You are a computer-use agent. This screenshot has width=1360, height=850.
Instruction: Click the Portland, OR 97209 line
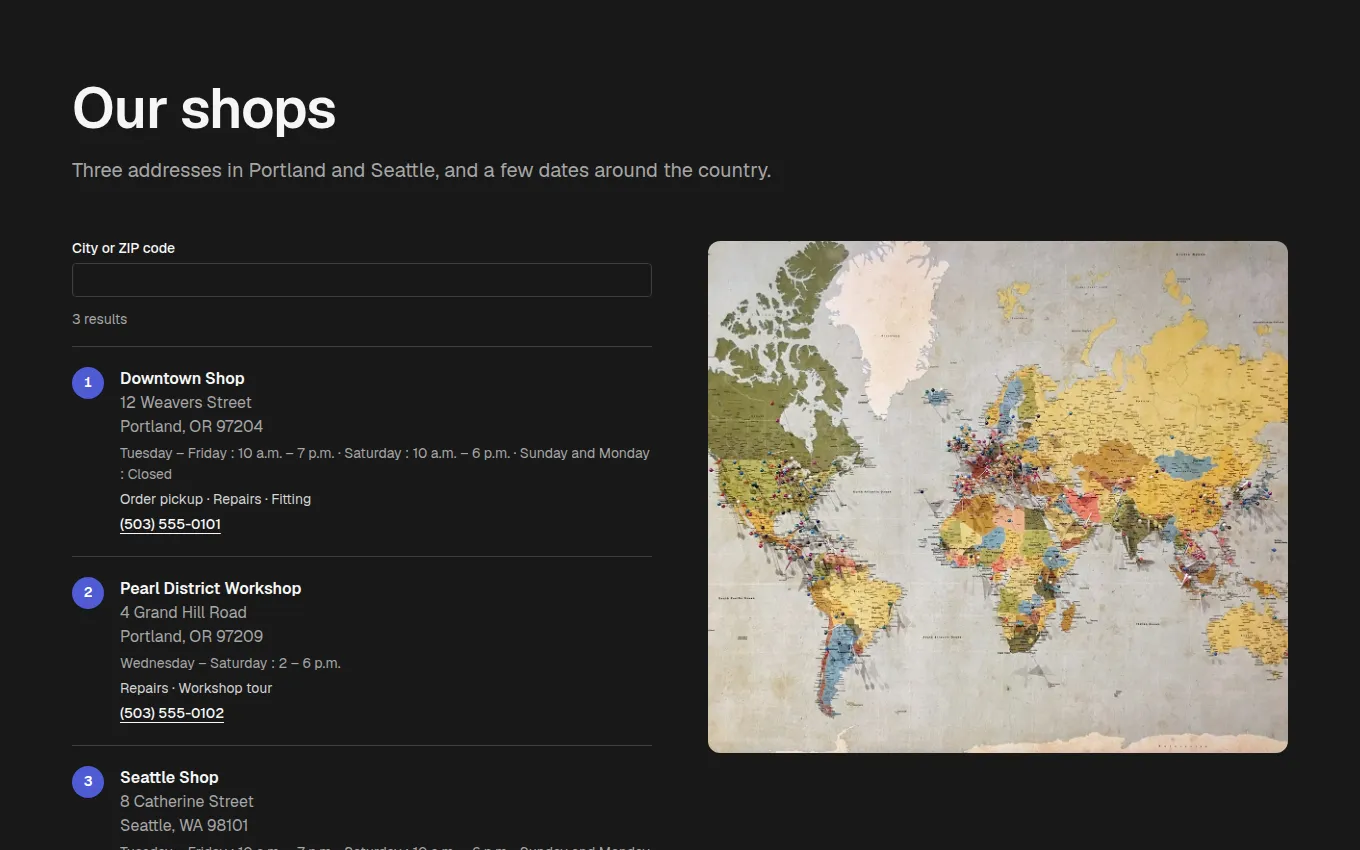pos(192,636)
